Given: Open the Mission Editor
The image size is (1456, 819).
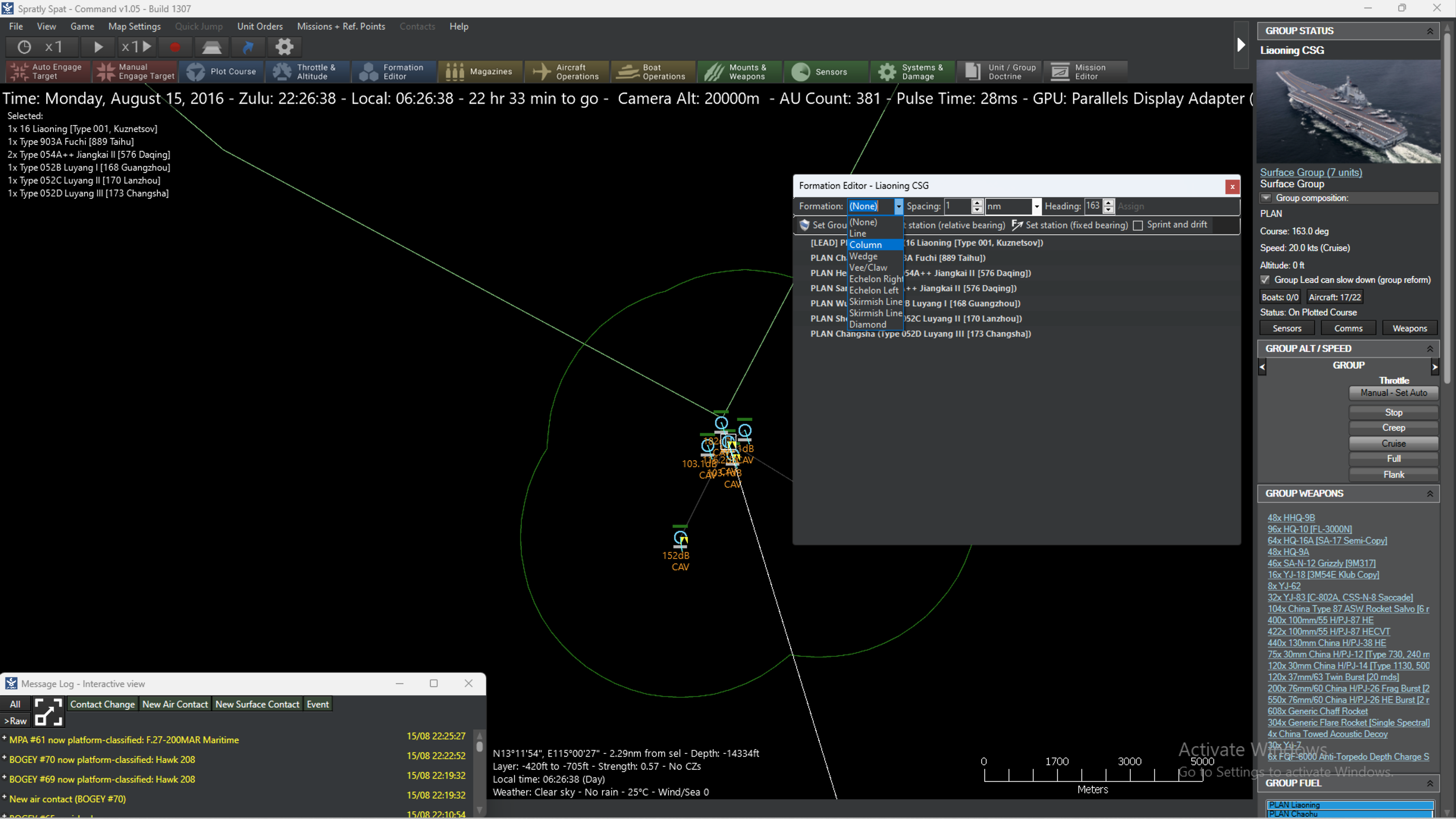Looking at the screenshot, I should click(1085, 72).
